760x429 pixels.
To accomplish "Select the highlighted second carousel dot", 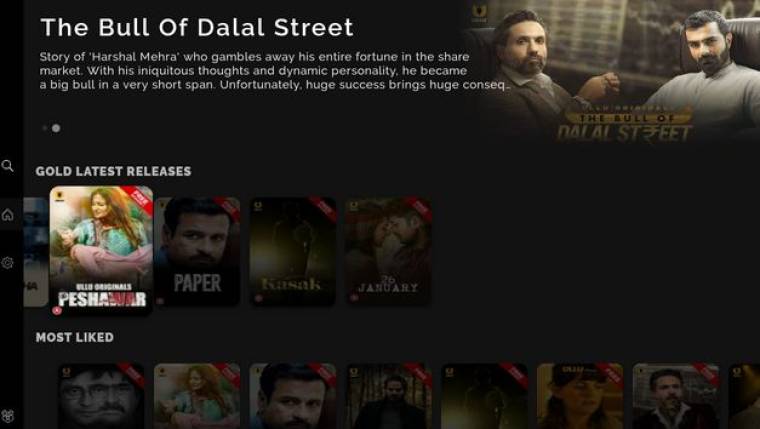I will click(x=56, y=128).
